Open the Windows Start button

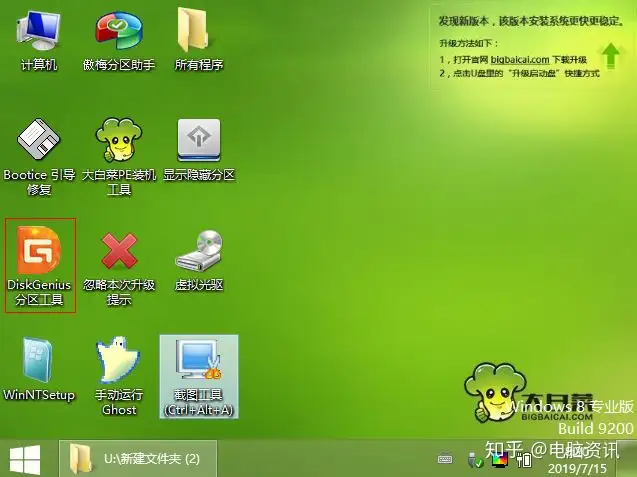pyautogui.click(x=25, y=459)
